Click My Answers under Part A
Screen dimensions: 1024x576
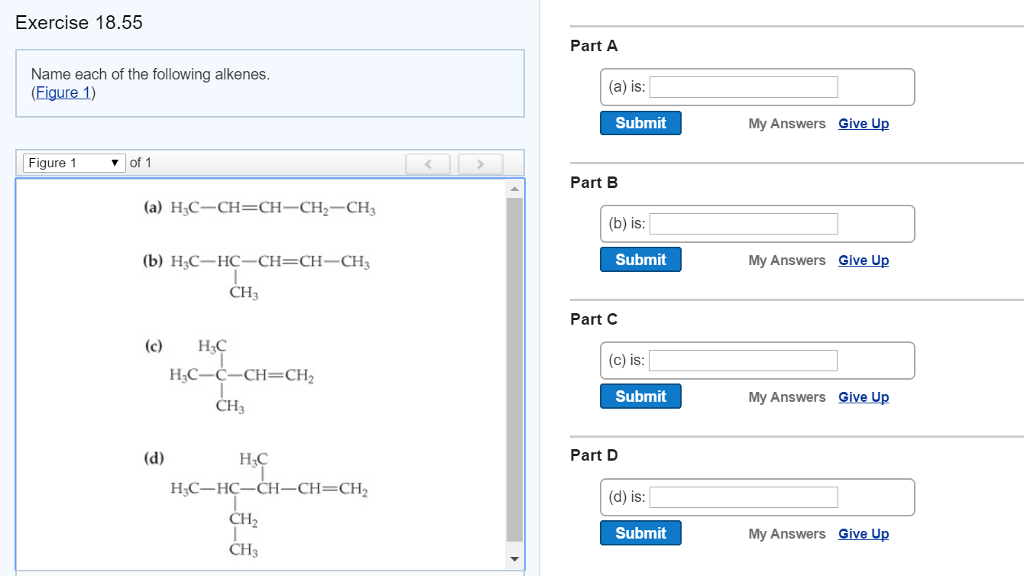[787, 123]
